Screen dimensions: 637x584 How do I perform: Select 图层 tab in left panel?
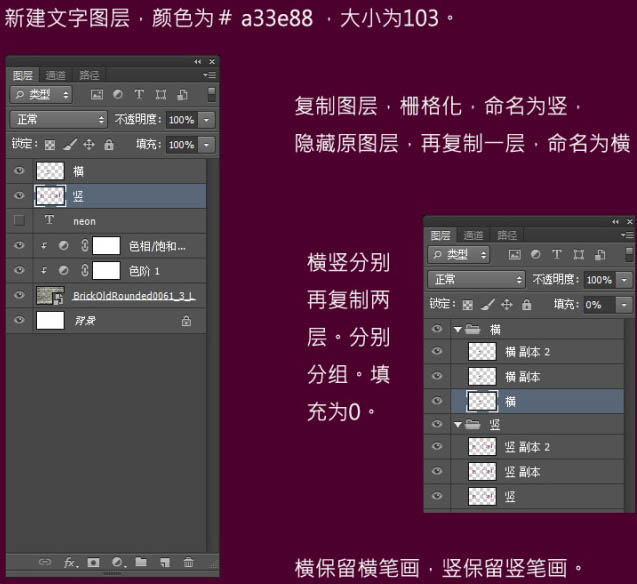22,75
